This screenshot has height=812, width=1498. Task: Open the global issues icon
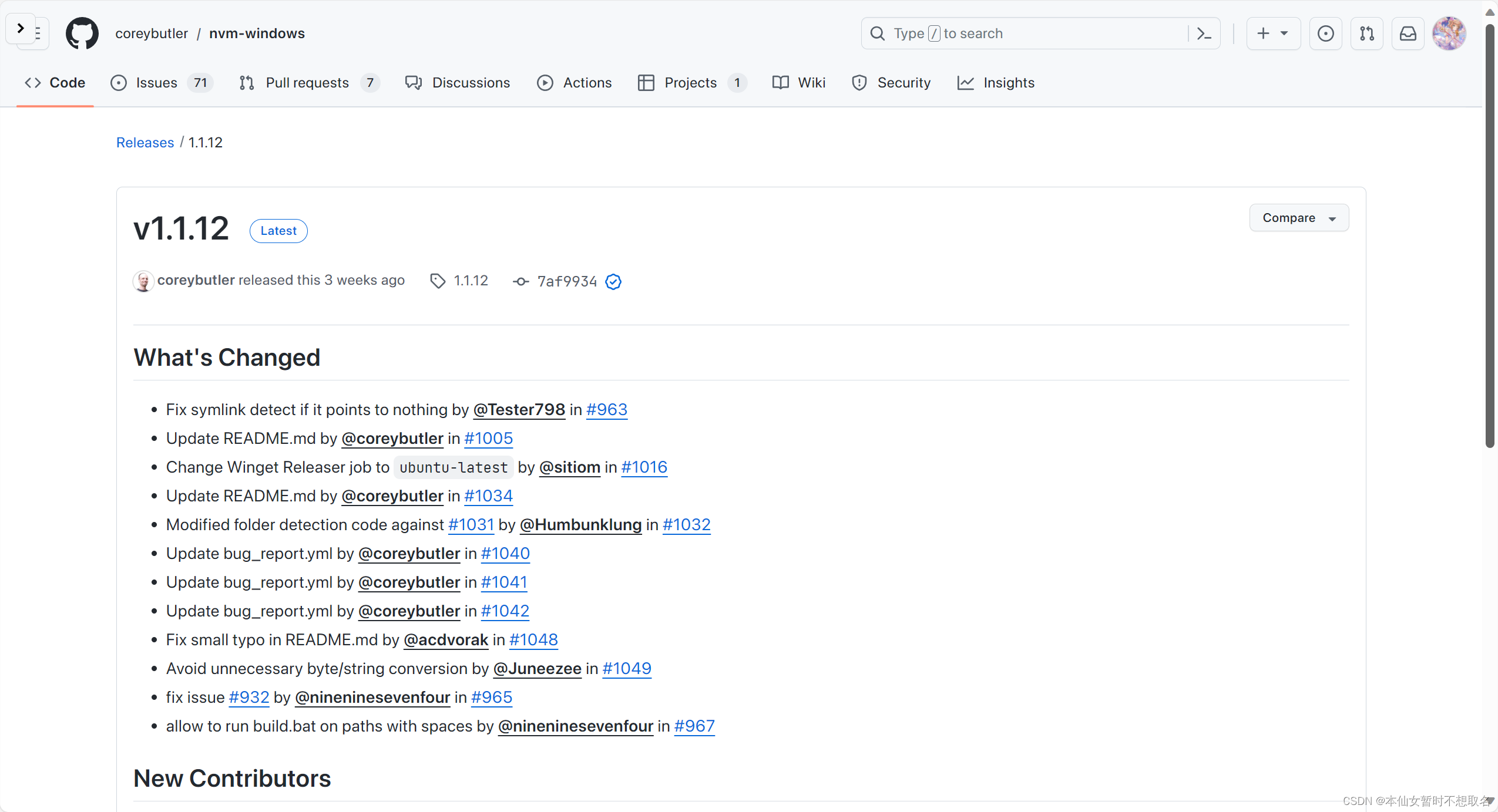[1325, 33]
